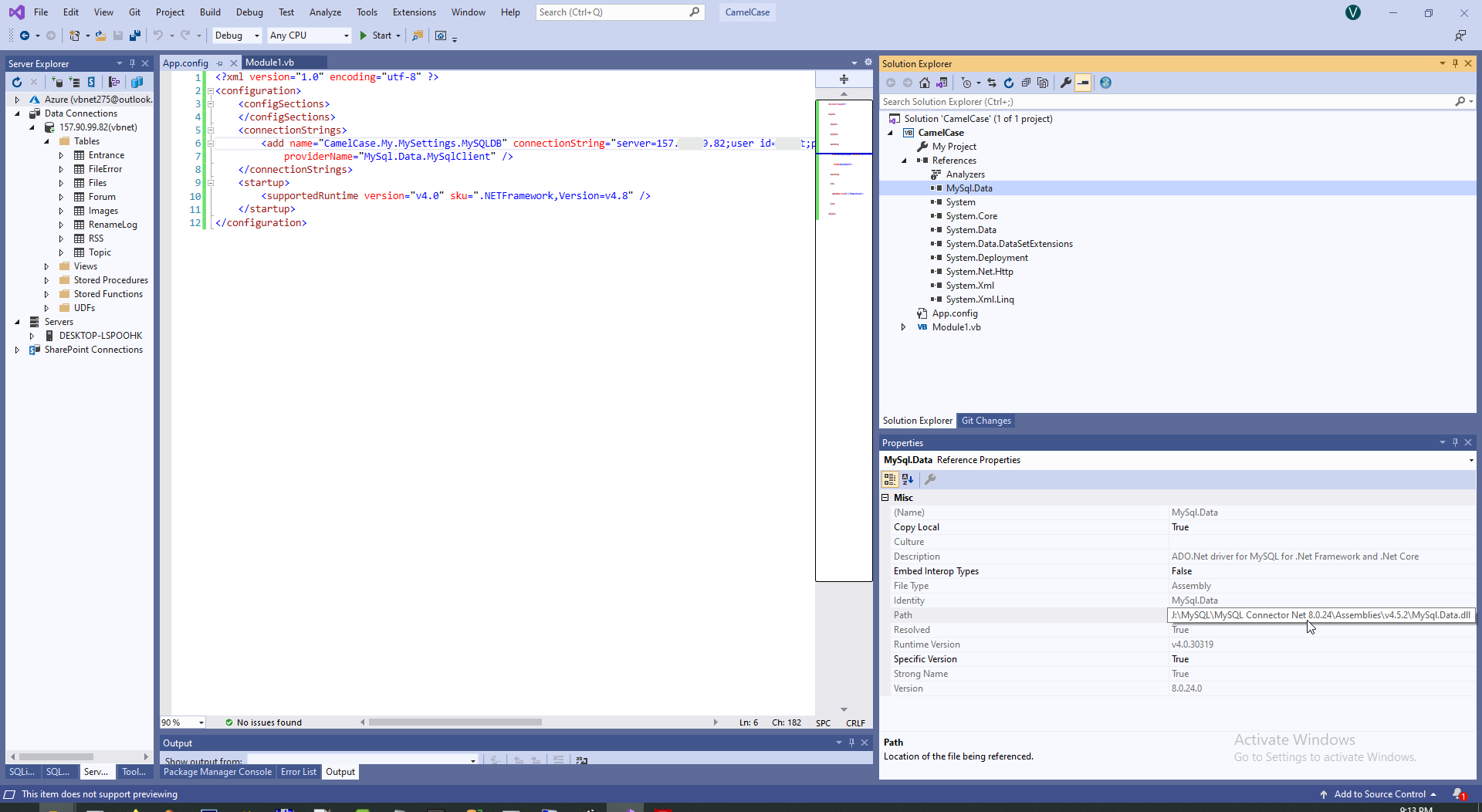Screen dimensions: 1482x812
Task: Expand the Views folder in Server Explorer
Action: [x=46, y=266]
